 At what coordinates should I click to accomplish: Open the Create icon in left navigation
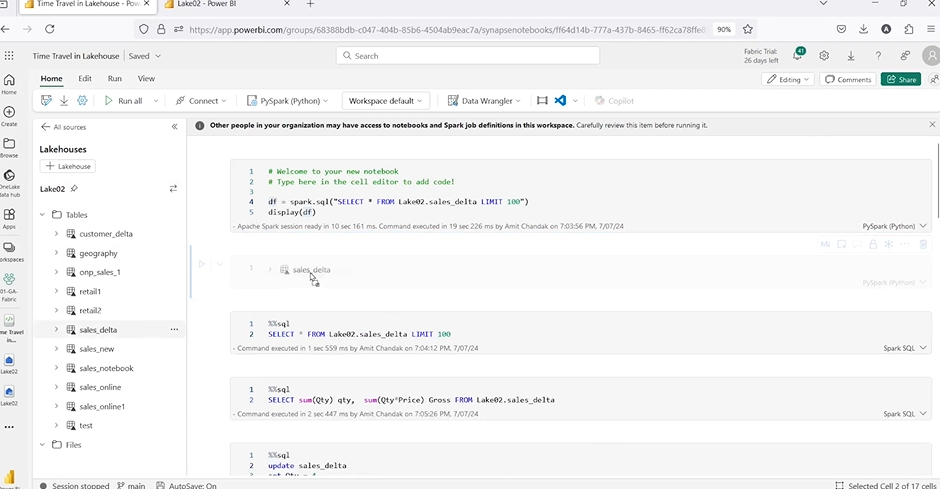coord(9,116)
